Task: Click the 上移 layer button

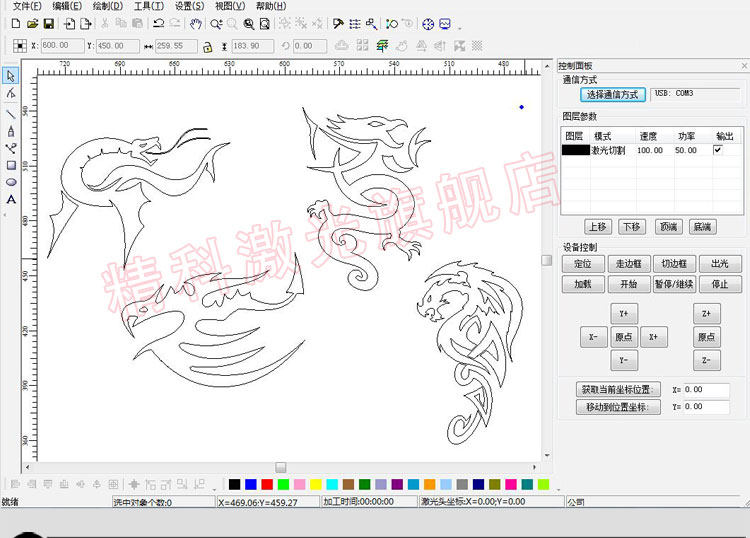Action: (598, 227)
